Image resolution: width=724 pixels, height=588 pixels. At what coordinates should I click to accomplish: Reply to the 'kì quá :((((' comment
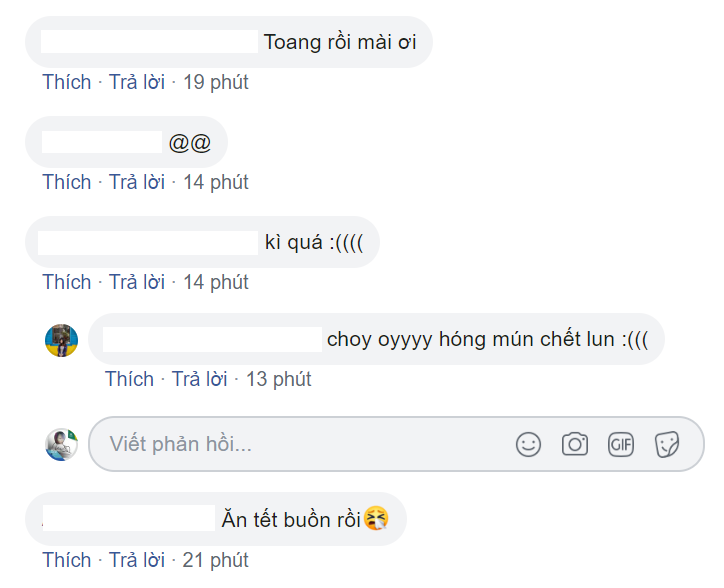pos(137,282)
